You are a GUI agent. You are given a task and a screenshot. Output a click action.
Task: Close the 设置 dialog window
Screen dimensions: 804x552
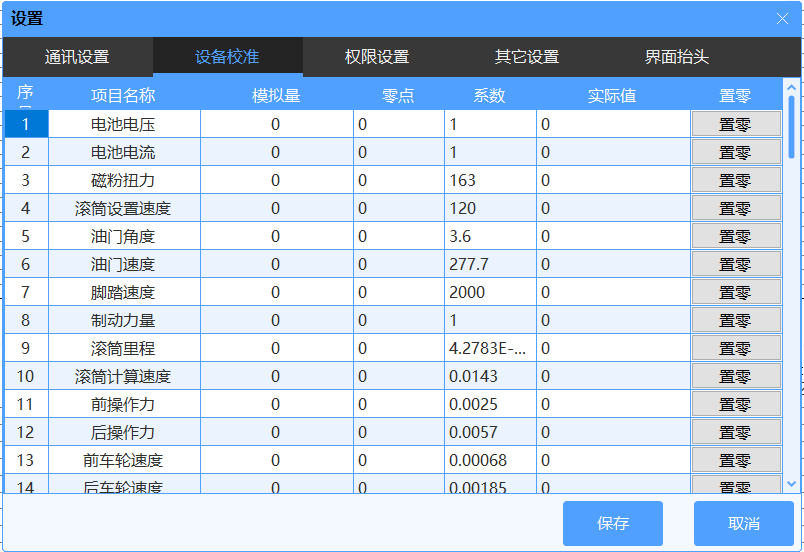[x=782, y=19]
